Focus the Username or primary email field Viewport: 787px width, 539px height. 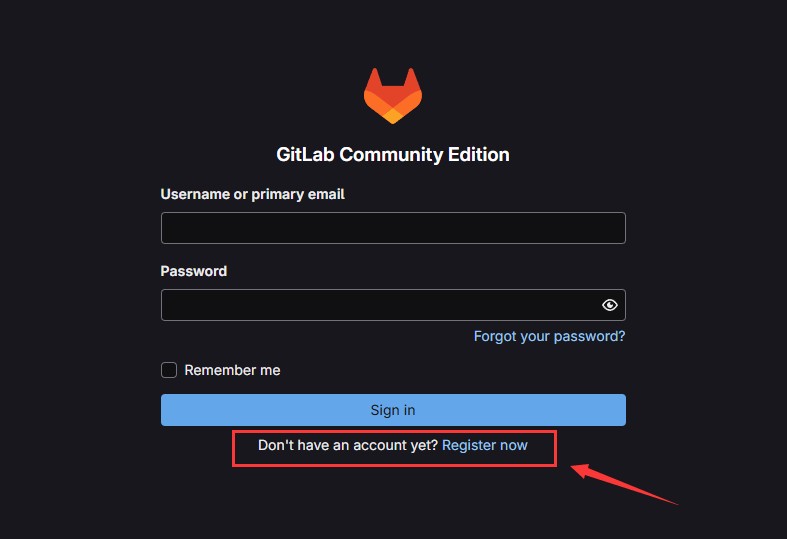393,228
